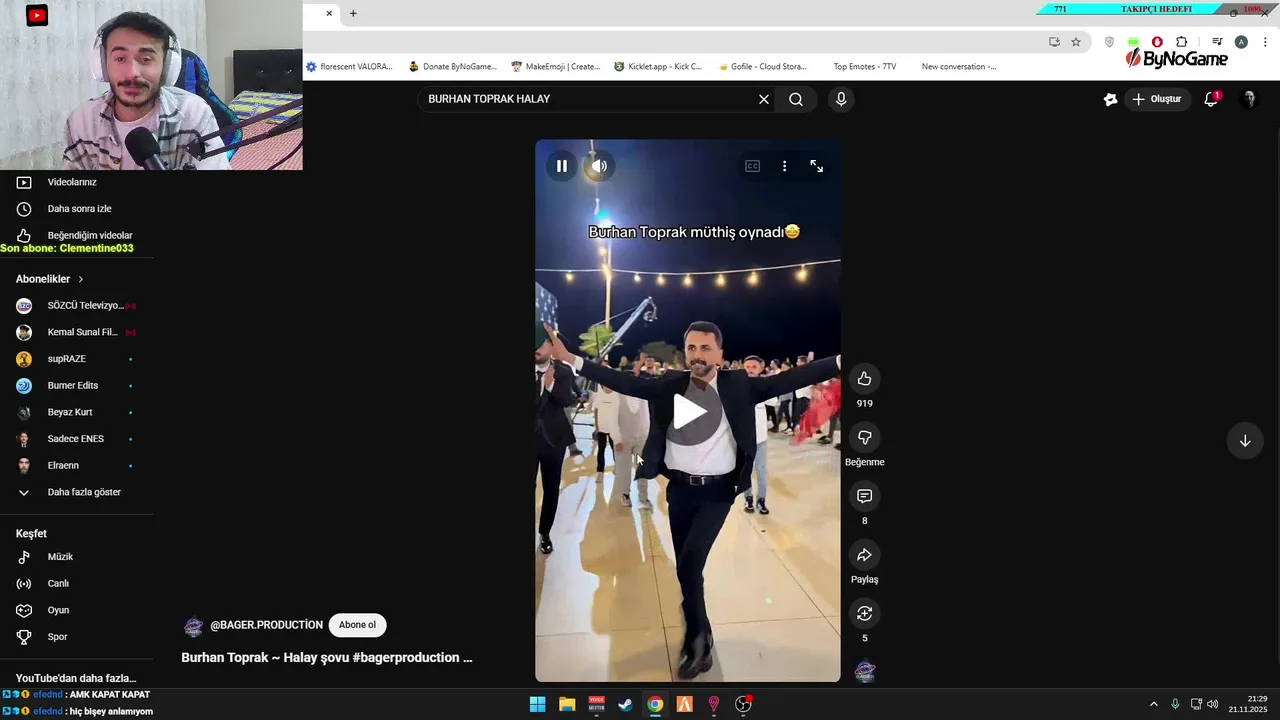Pause the Shorts video
The height and width of the screenshot is (720, 1280).
point(562,166)
